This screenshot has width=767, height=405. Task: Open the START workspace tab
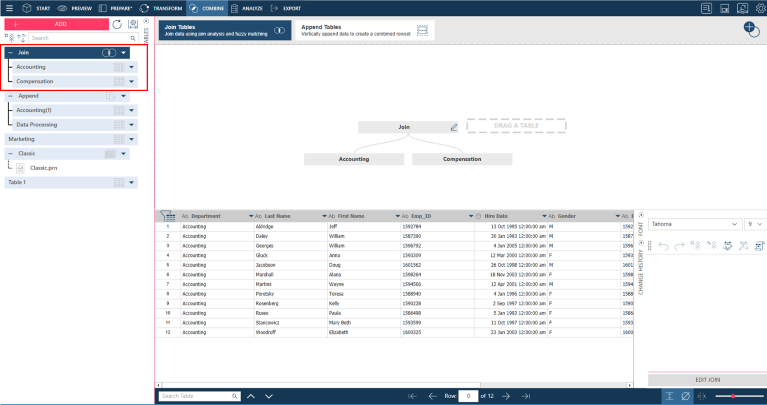[x=36, y=8]
